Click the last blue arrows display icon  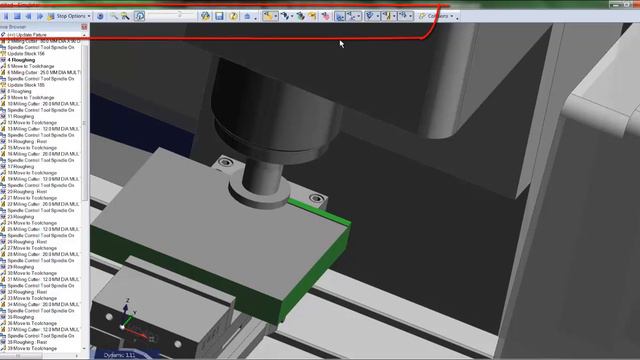click(403, 16)
